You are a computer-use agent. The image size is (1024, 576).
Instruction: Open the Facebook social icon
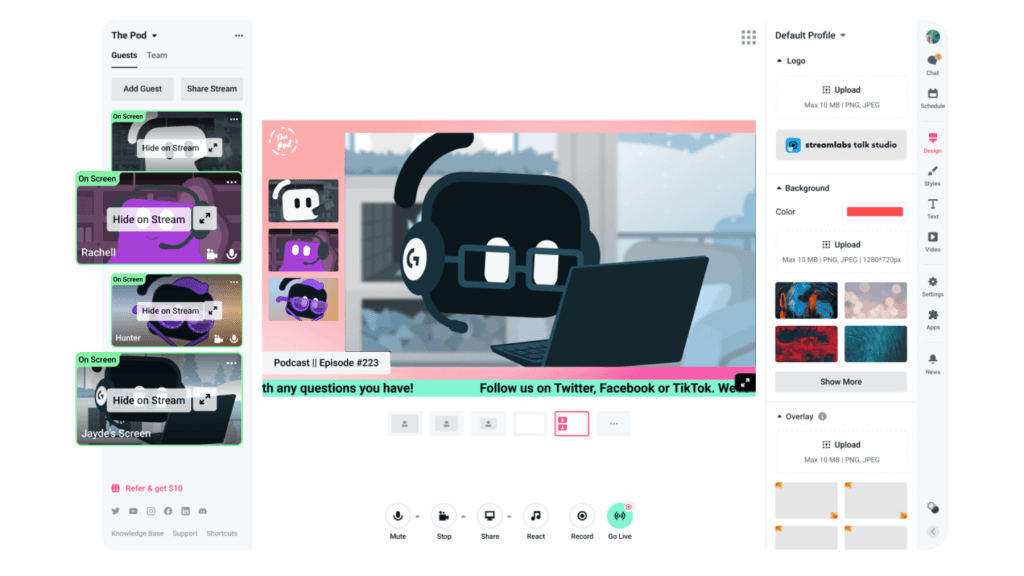[168, 511]
